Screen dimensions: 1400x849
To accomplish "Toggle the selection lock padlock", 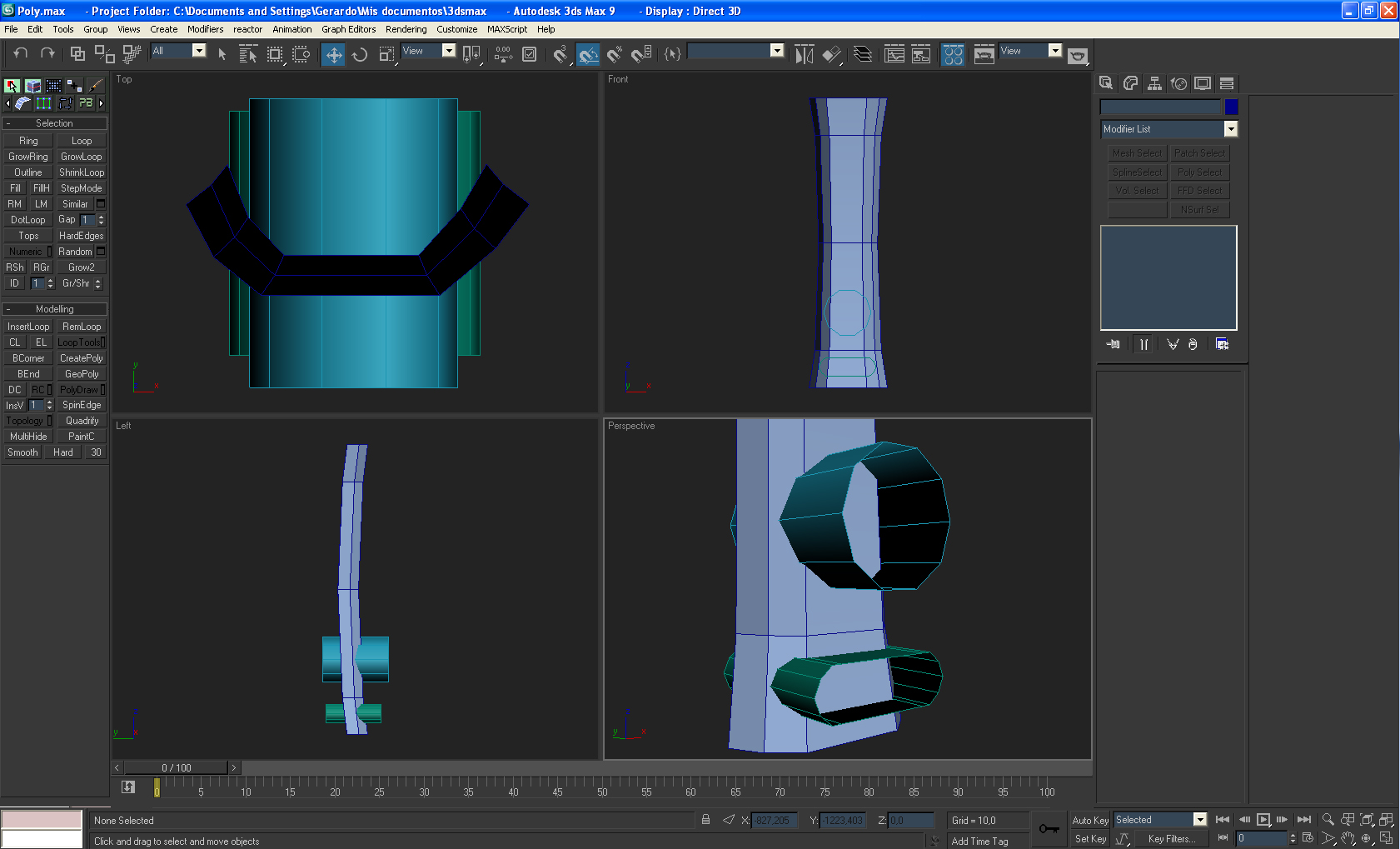I will [705, 820].
